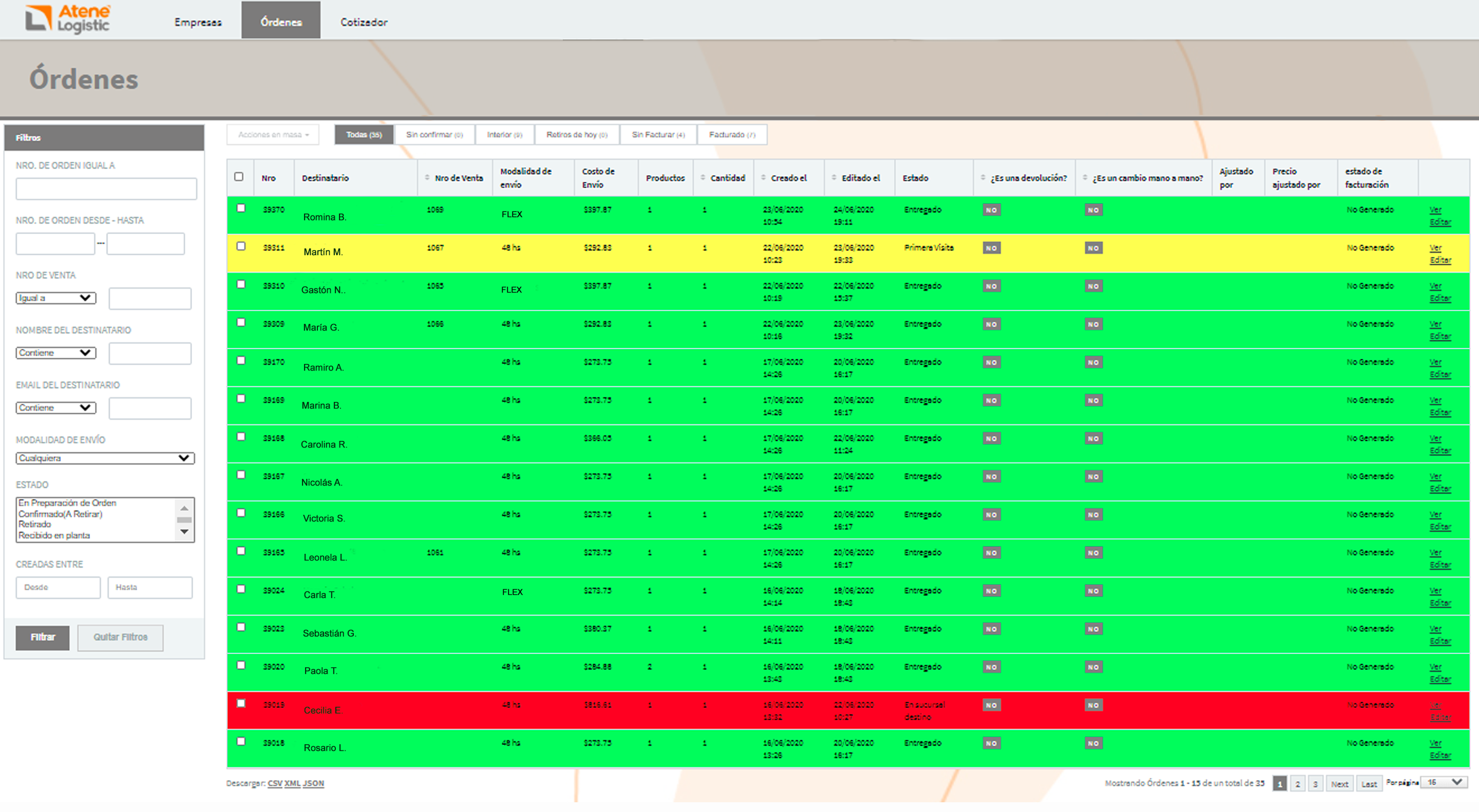
Task: Open the Acciones en masa dropdown
Action: tap(273, 134)
